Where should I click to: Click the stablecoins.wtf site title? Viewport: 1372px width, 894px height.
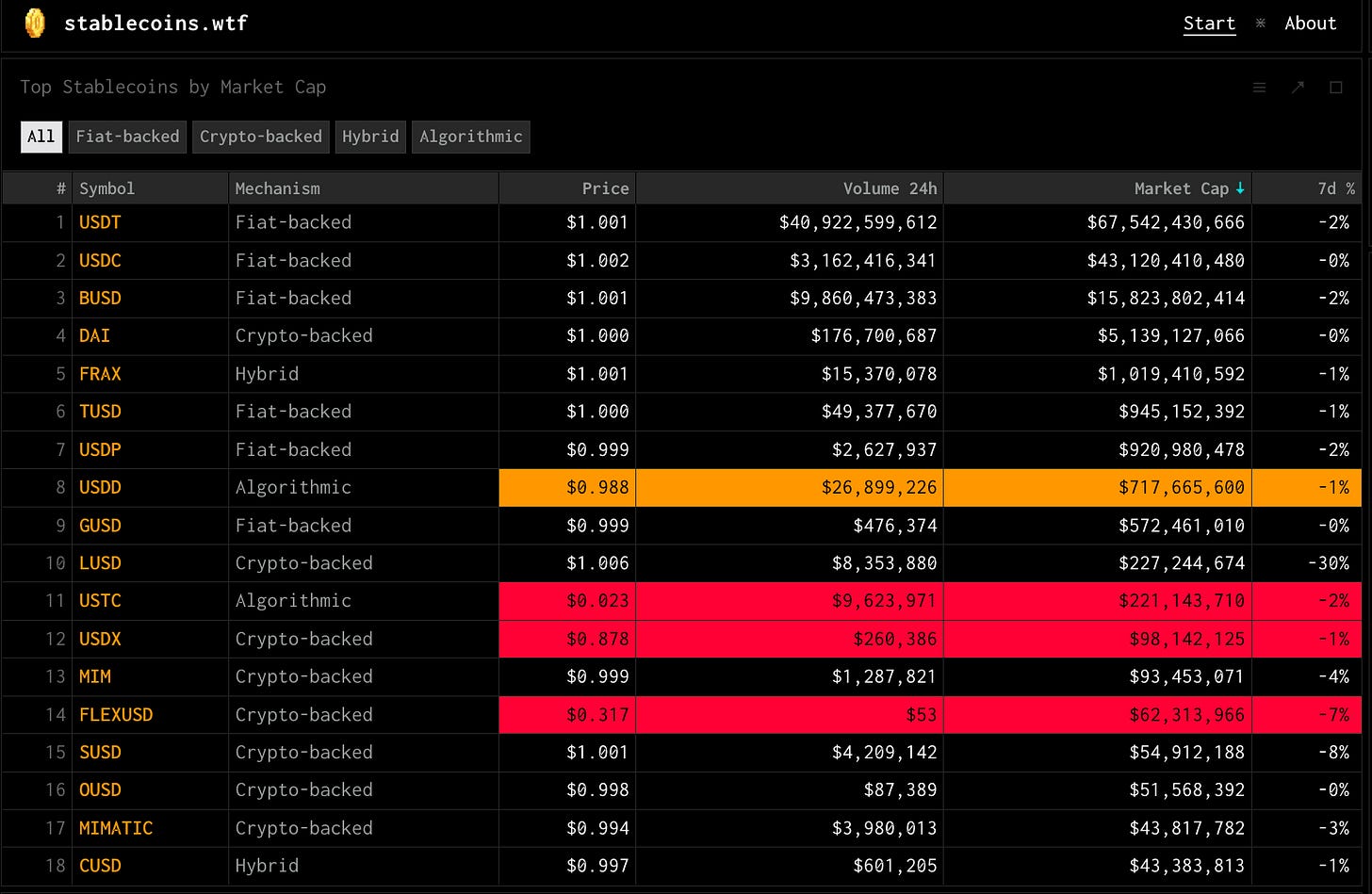(155, 24)
